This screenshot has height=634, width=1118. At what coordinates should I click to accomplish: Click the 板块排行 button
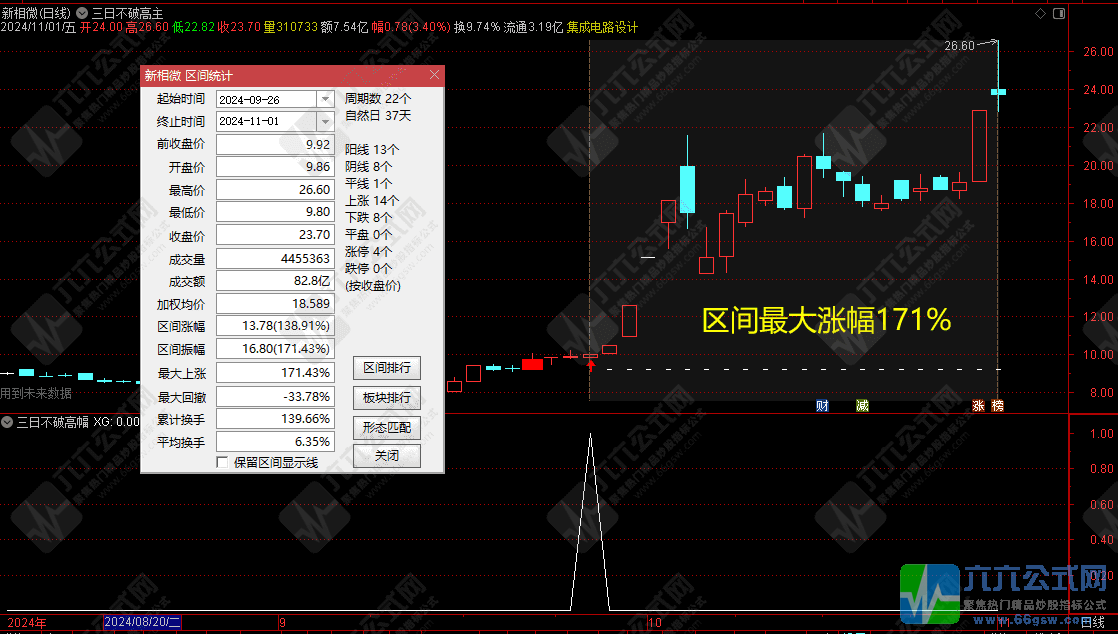coord(386,398)
